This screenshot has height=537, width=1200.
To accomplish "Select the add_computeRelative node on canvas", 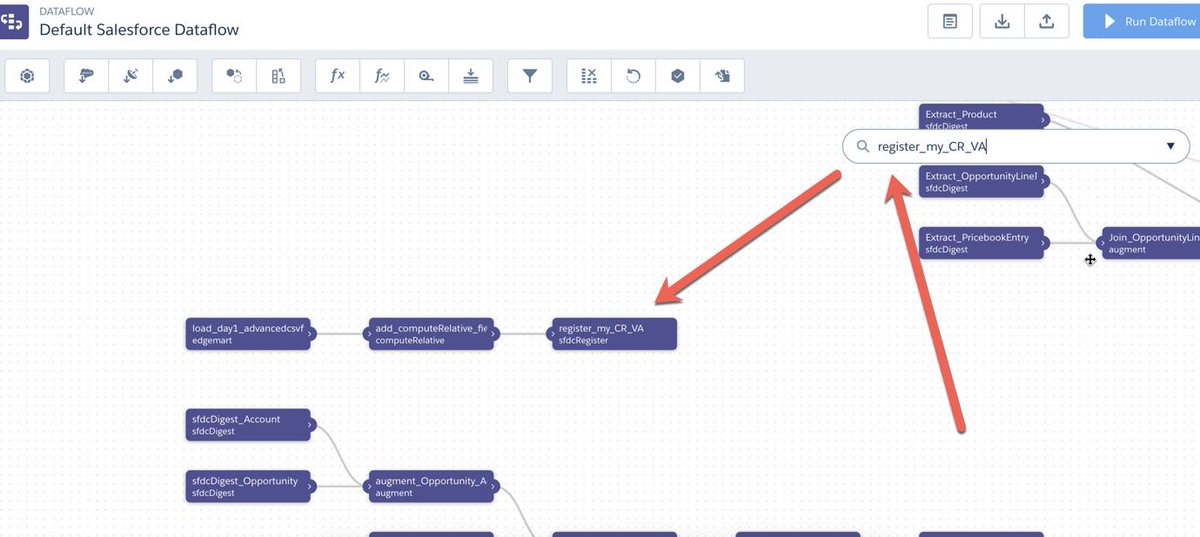I will pyautogui.click(x=431, y=334).
